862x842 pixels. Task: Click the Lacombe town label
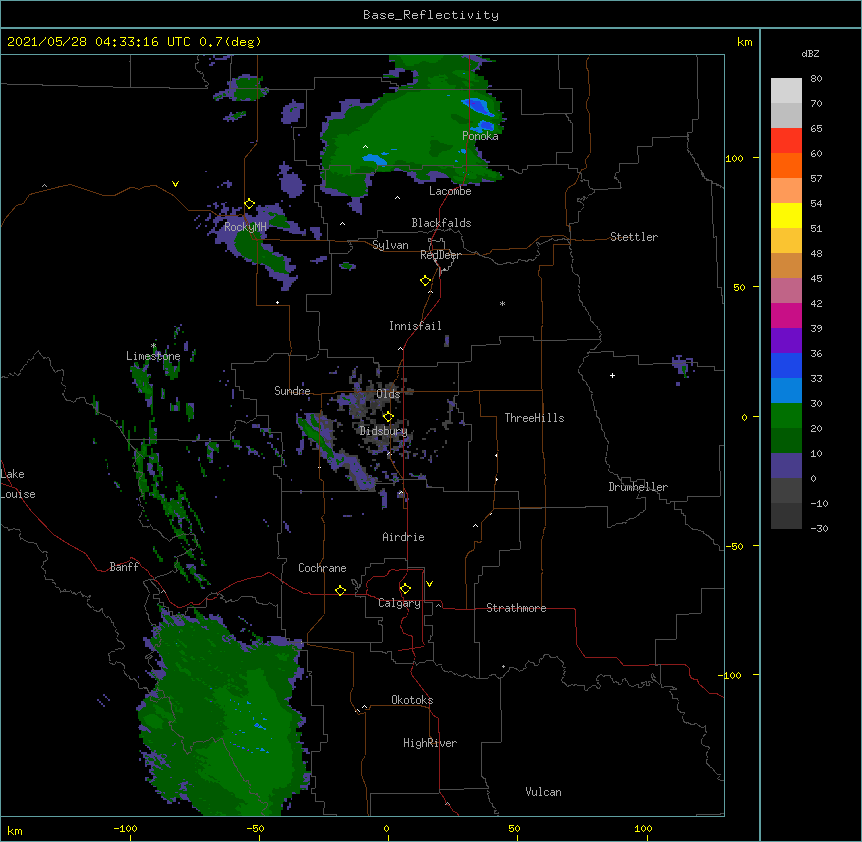tap(450, 191)
